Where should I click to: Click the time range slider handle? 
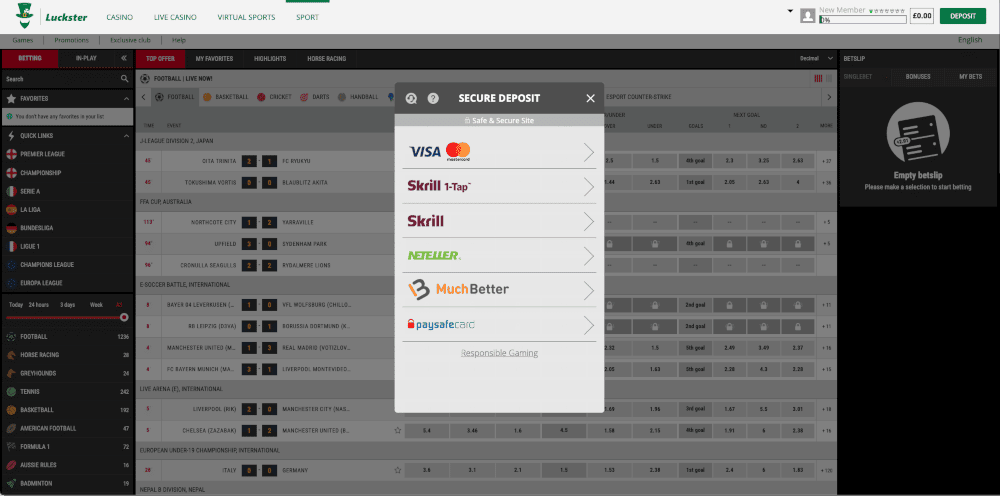[124, 317]
